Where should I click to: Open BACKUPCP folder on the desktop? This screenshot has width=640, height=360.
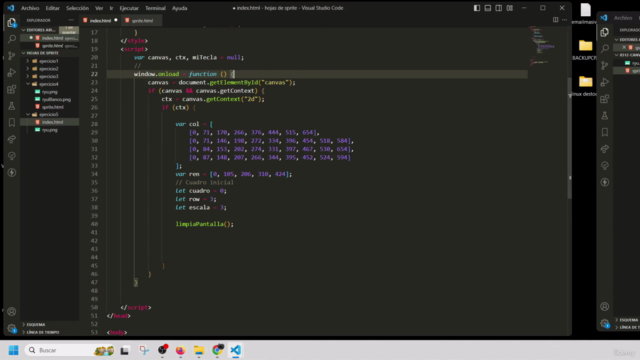click(585, 49)
